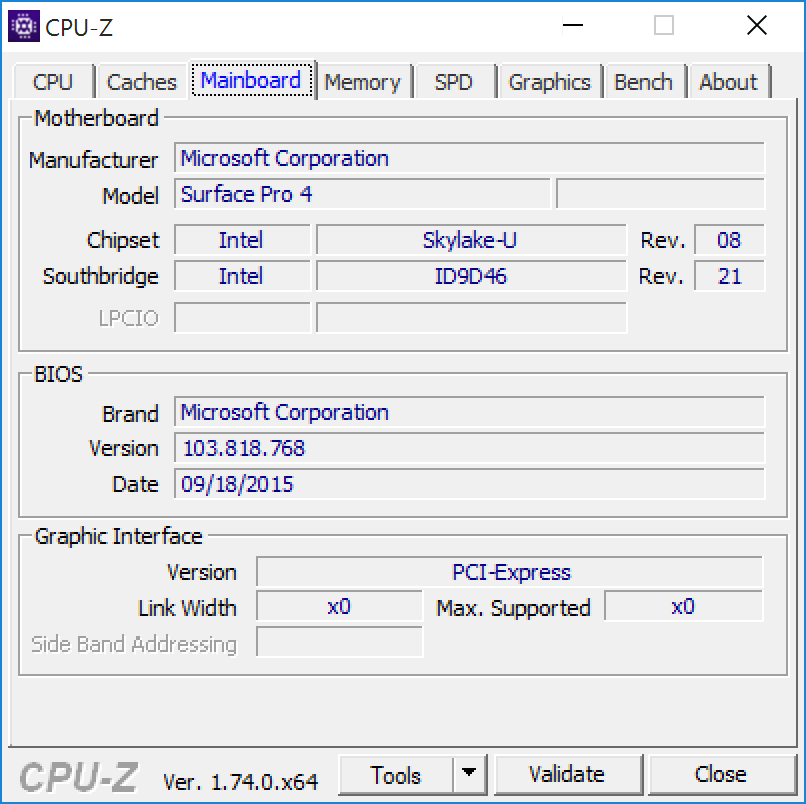Screen dimensions: 806x804
Task: Open the SPD tab
Action: coord(453,82)
